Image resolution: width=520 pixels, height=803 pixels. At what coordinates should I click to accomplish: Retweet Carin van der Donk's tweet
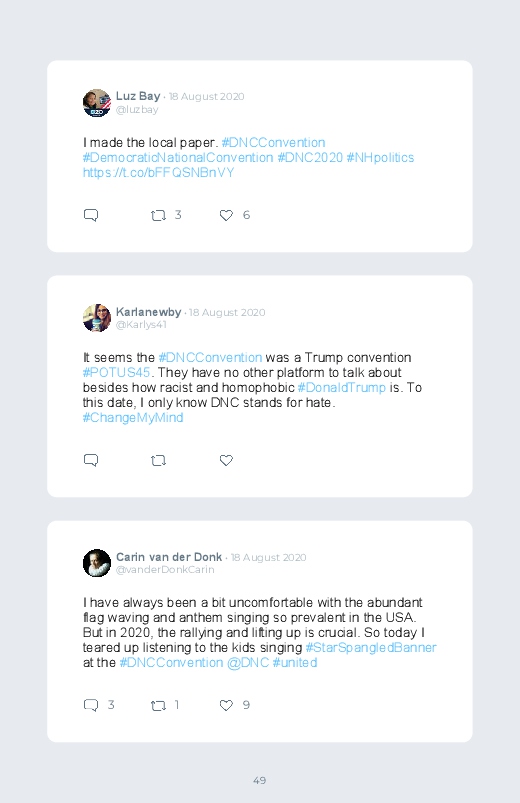(x=158, y=706)
